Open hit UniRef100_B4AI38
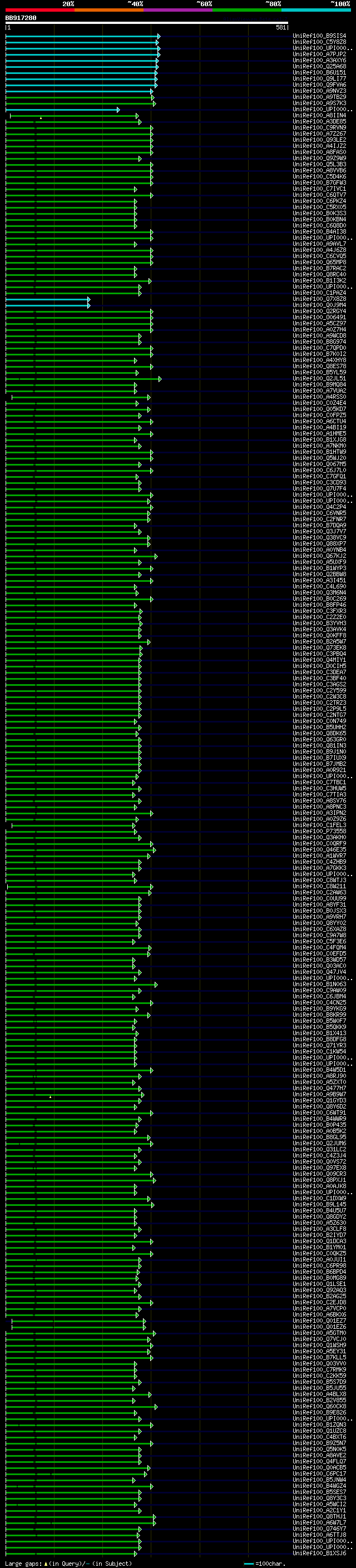356x1568 pixels. [319, 232]
